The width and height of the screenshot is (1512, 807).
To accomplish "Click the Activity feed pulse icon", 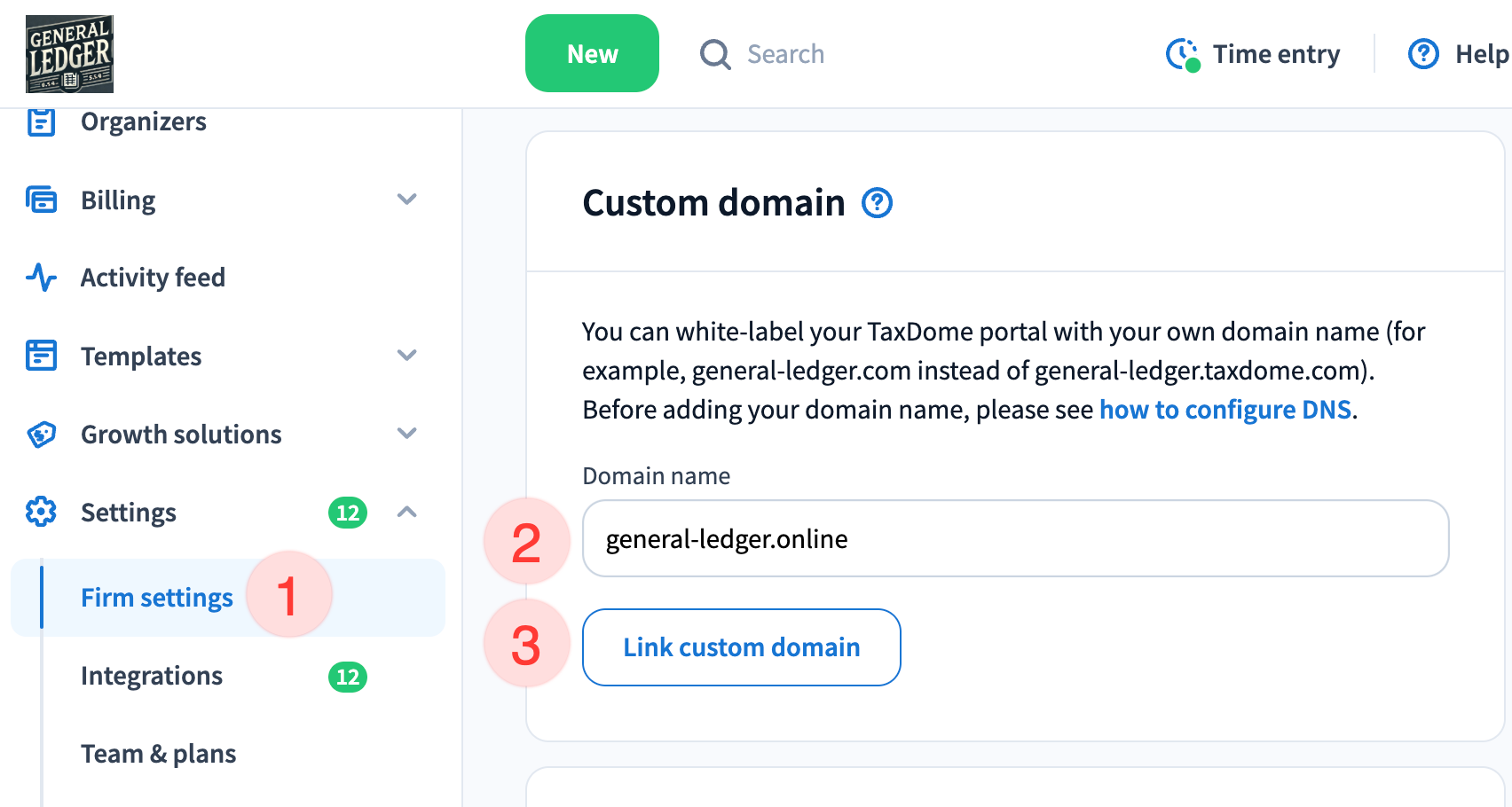I will tap(42, 278).
